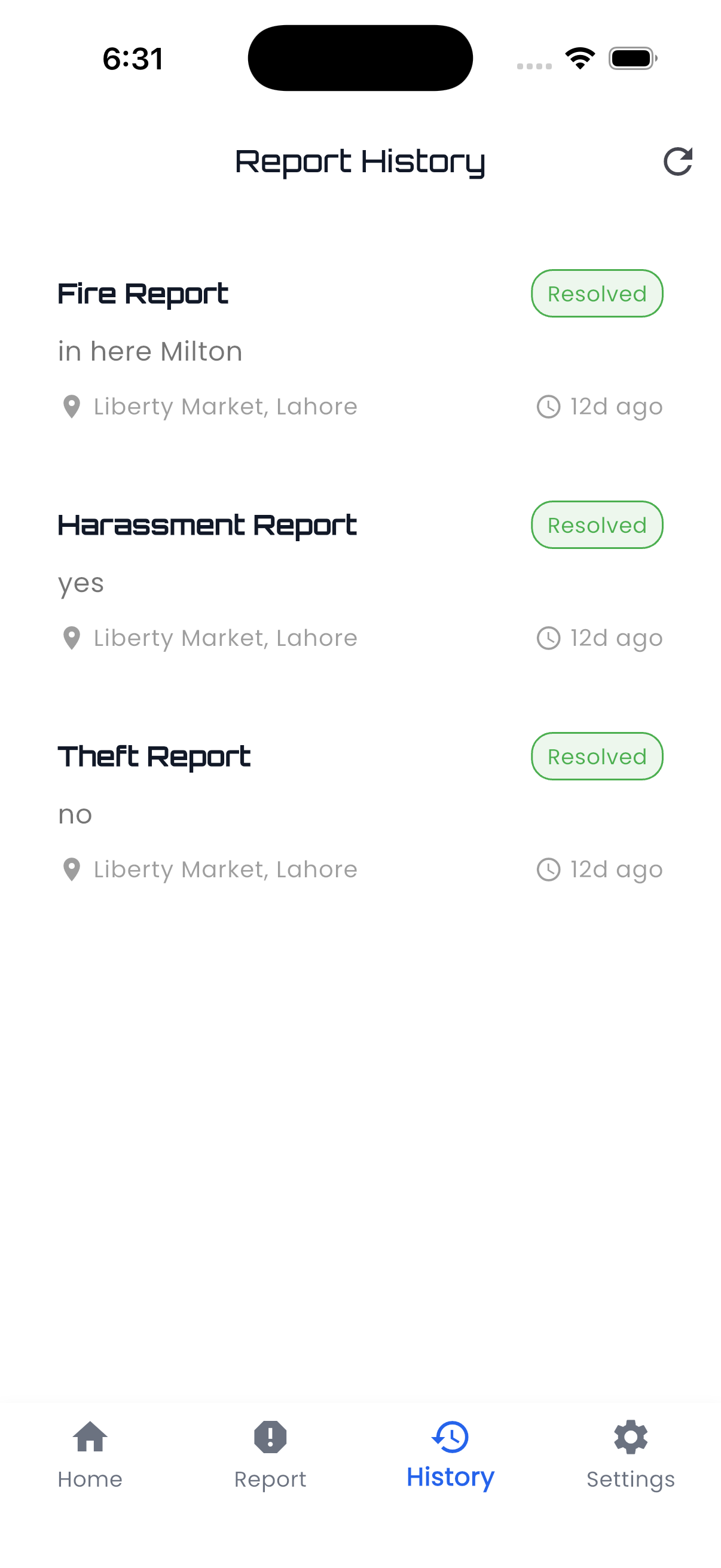721x1568 pixels.
Task: Go to the Home tab
Action: pyautogui.click(x=90, y=1454)
